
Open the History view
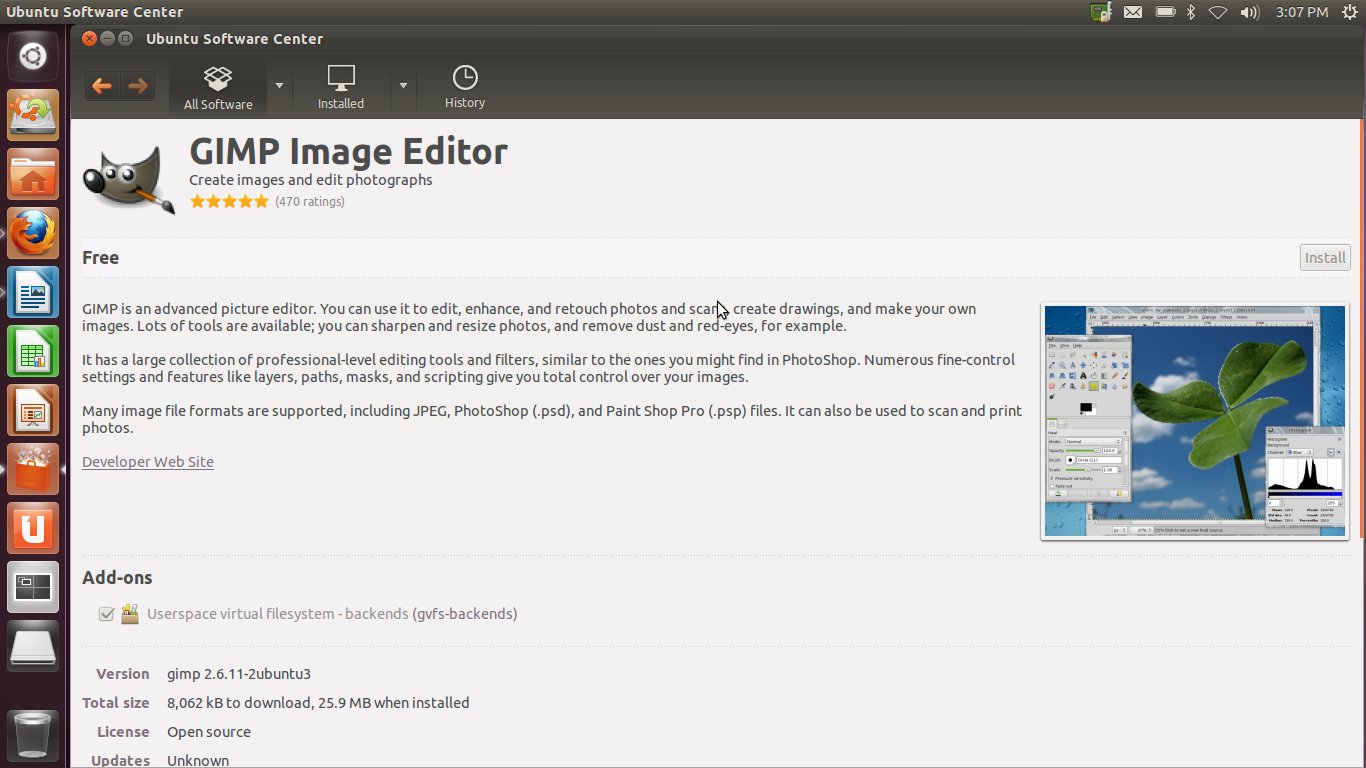tap(465, 88)
